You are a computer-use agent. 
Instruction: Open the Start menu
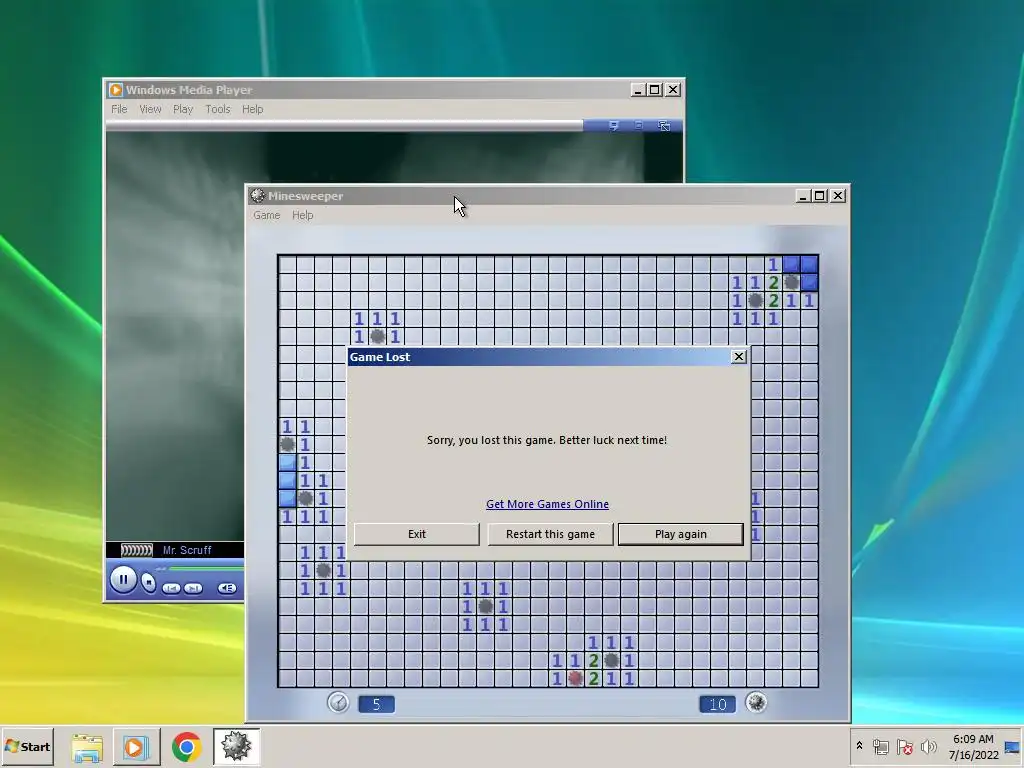(x=27, y=746)
